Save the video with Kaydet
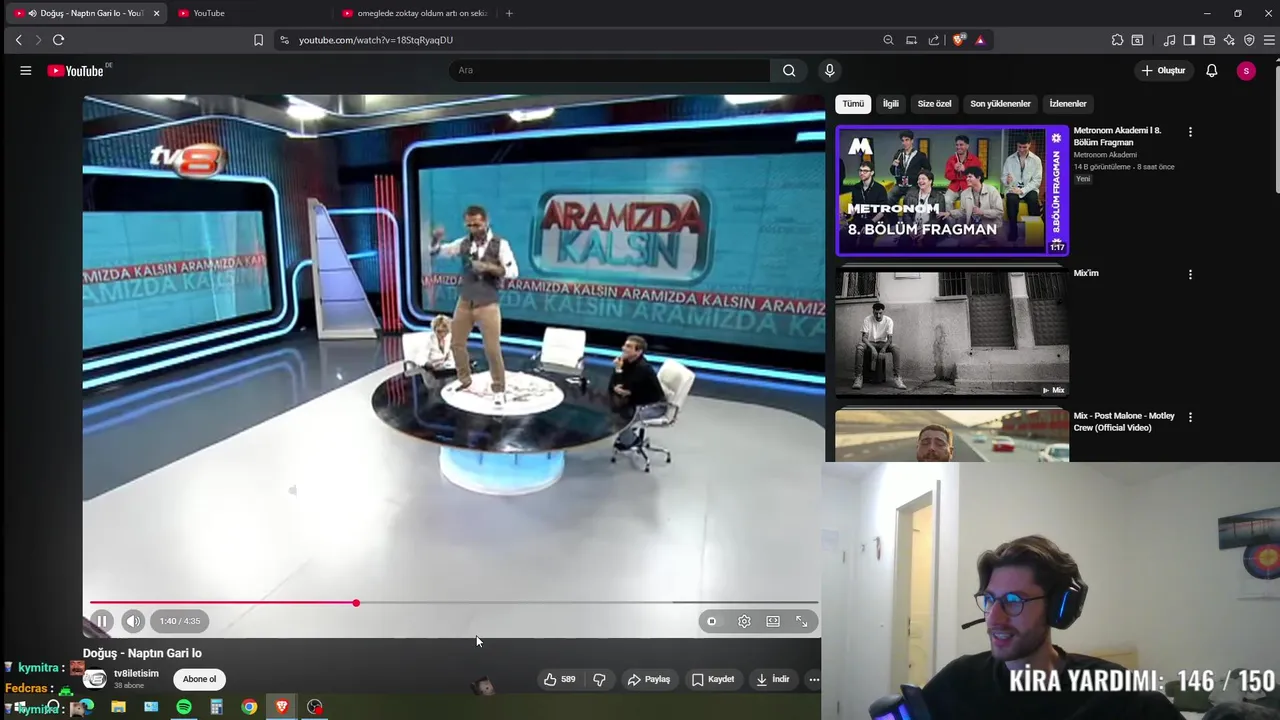The width and height of the screenshot is (1280, 720). click(713, 679)
